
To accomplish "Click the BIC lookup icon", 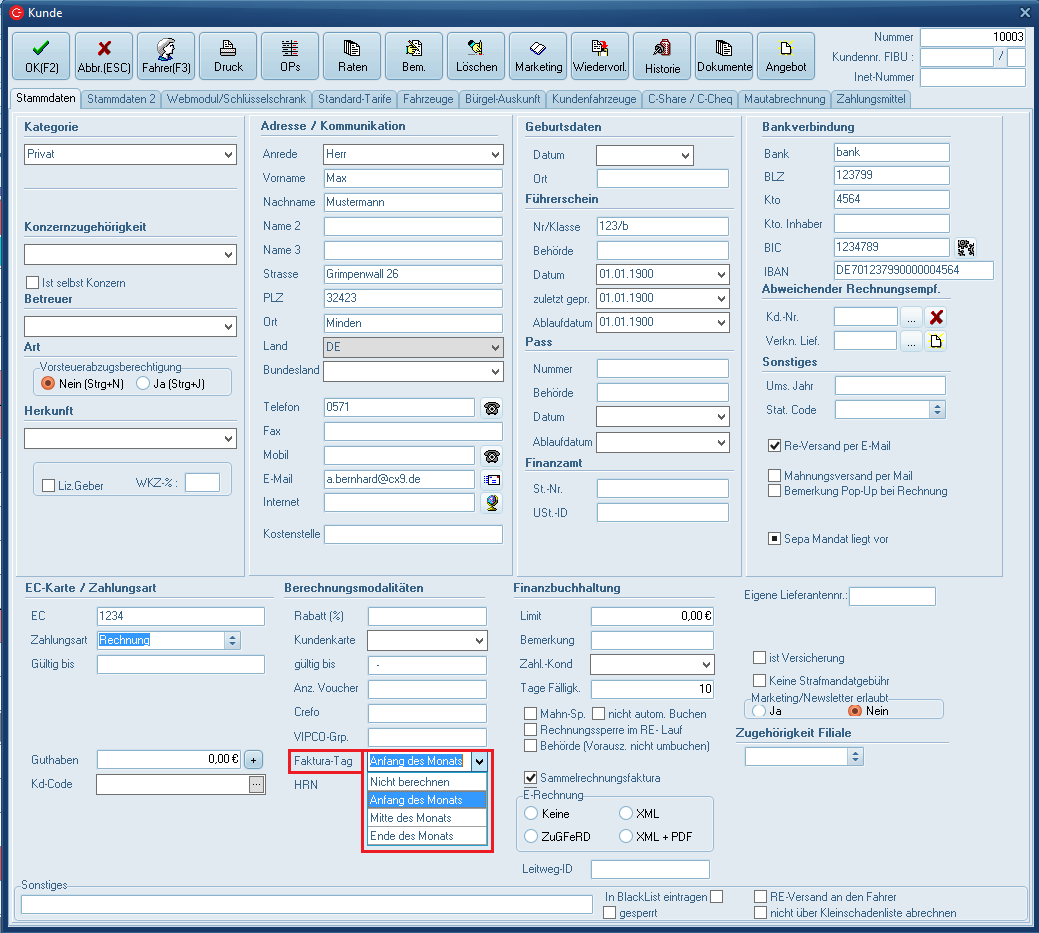I will click(x=965, y=247).
